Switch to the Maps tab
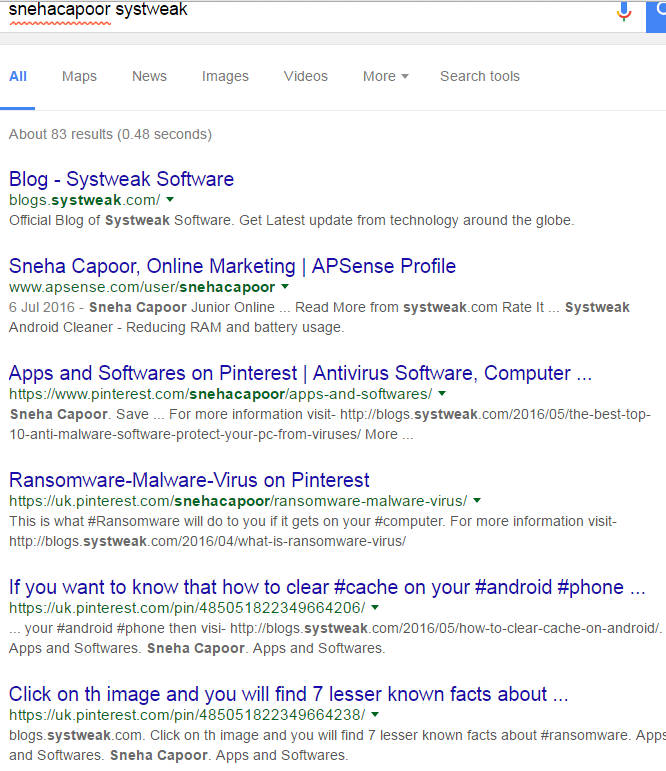 (79, 76)
